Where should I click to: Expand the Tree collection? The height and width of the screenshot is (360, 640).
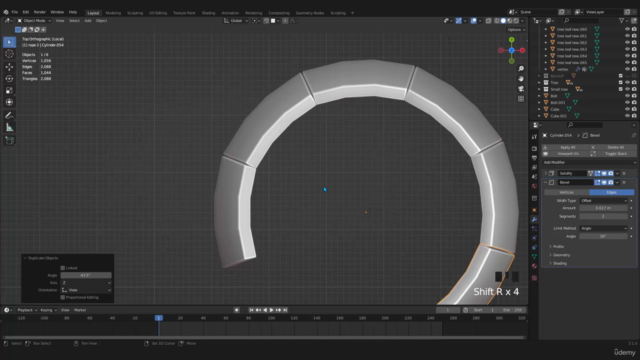[540, 83]
